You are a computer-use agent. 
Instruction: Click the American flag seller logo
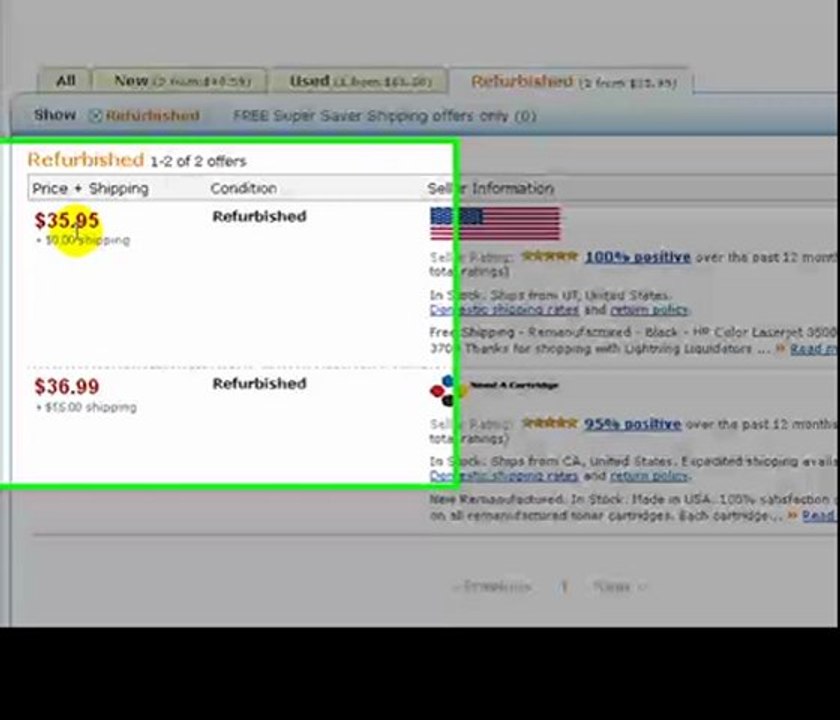(496, 223)
